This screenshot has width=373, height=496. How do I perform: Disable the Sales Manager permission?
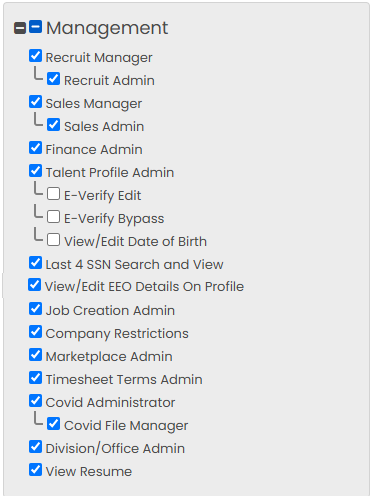pyautogui.click(x=35, y=102)
